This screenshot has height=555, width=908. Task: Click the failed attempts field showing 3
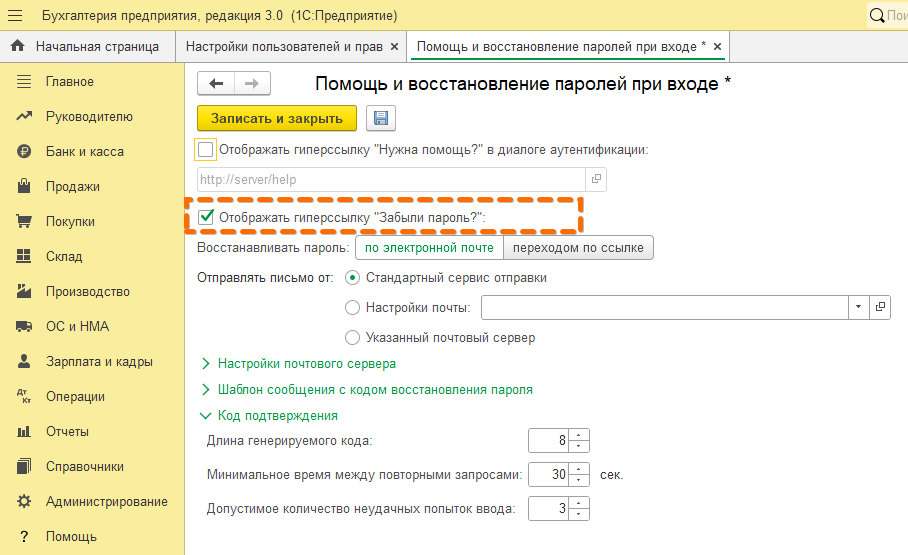pos(548,508)
